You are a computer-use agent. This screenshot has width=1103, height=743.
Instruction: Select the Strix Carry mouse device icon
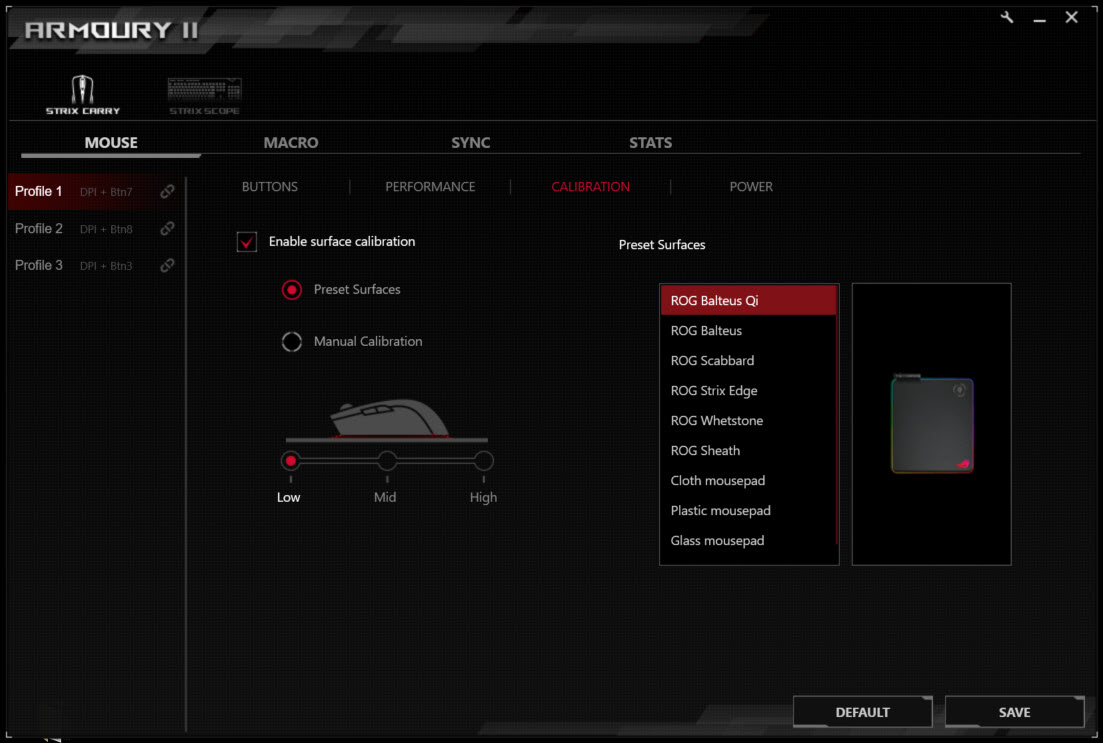click(x=83, y=95)
